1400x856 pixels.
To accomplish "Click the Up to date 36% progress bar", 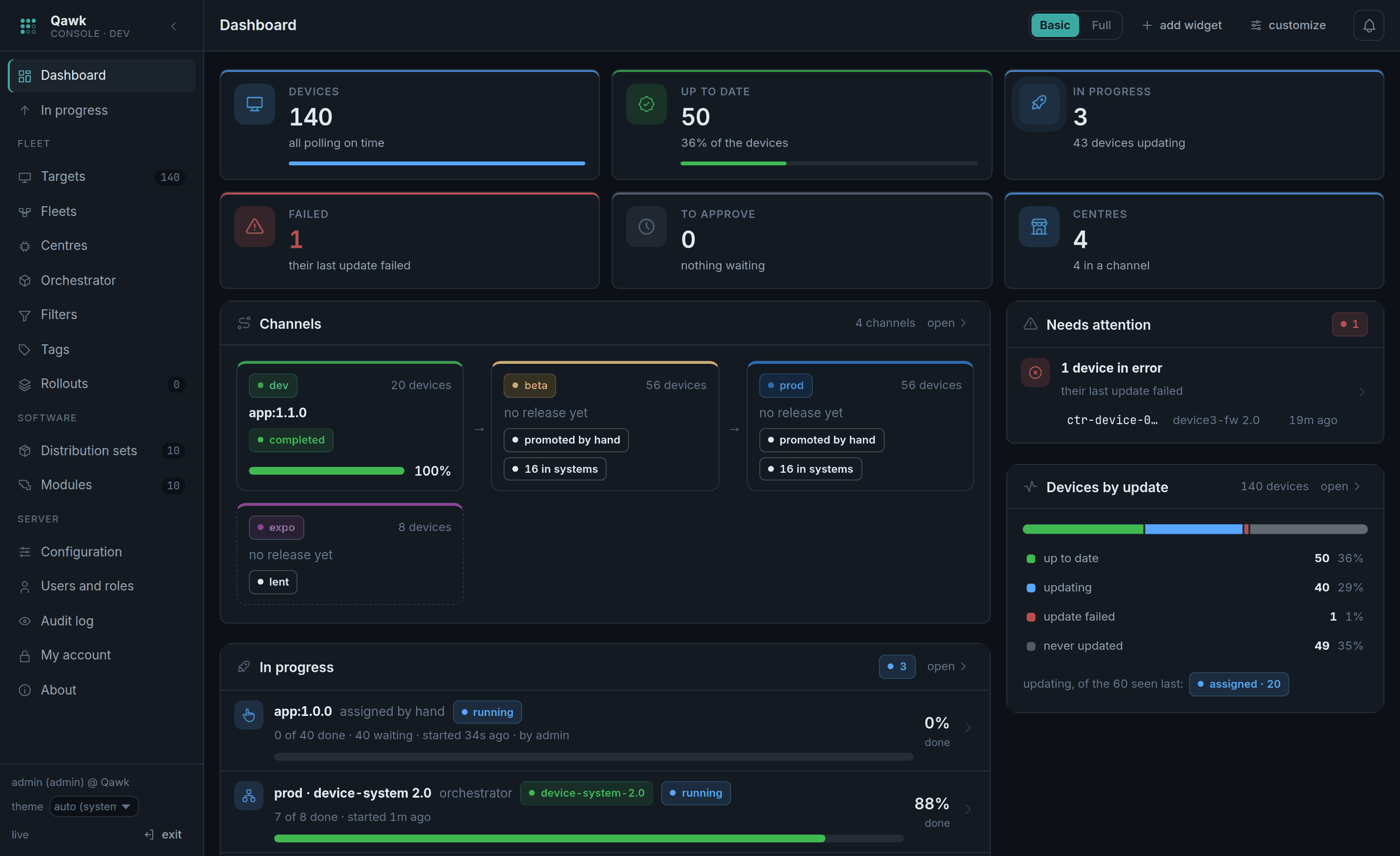I will (x=829, y=163).
